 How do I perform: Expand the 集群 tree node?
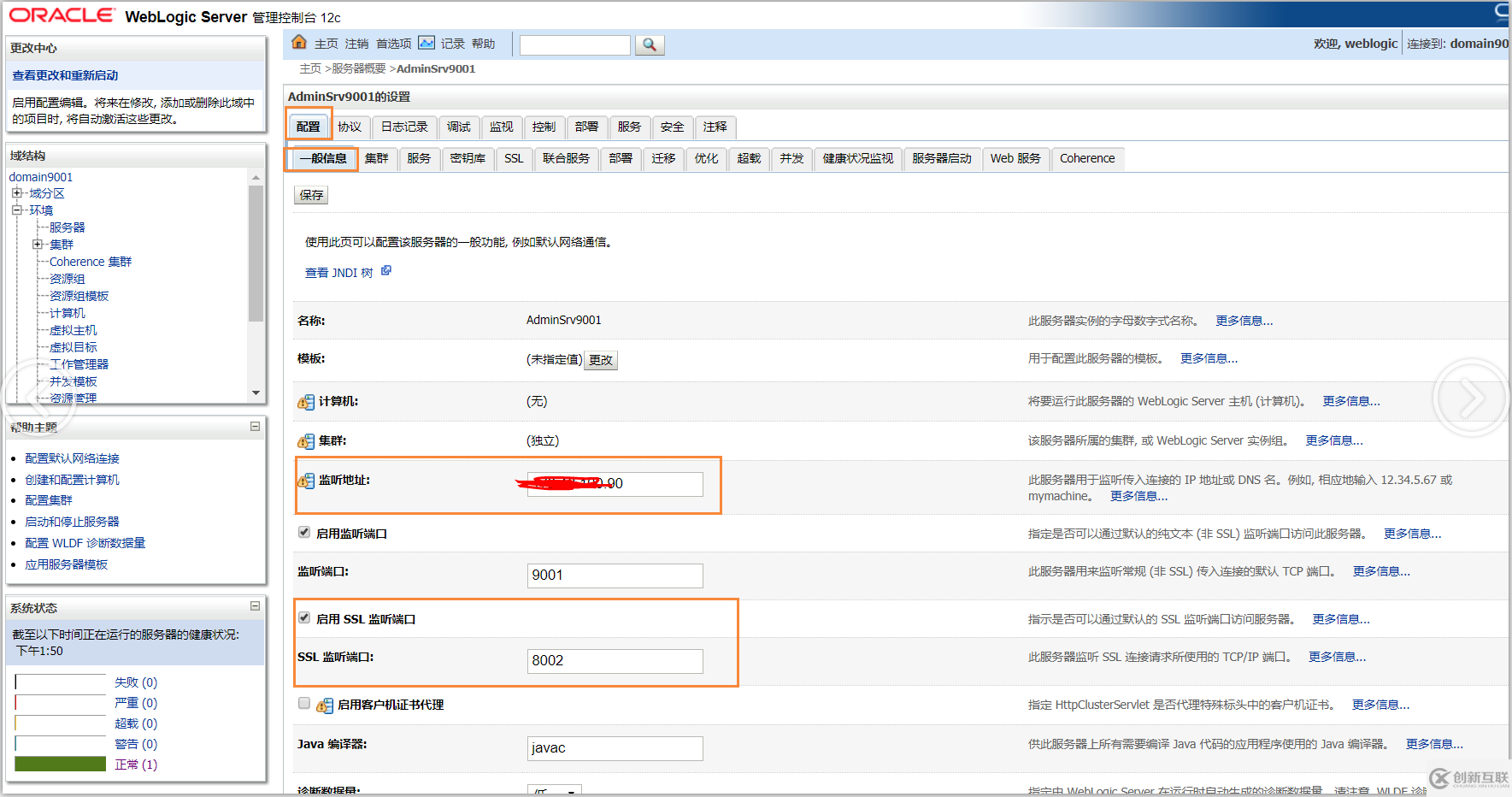[38, 245]
